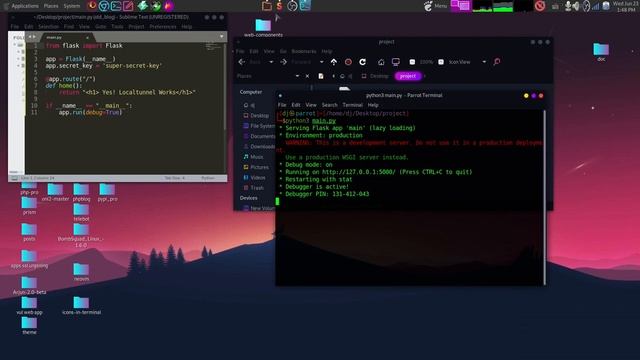Open the Forward history dropdown arrow

point(322,62)
